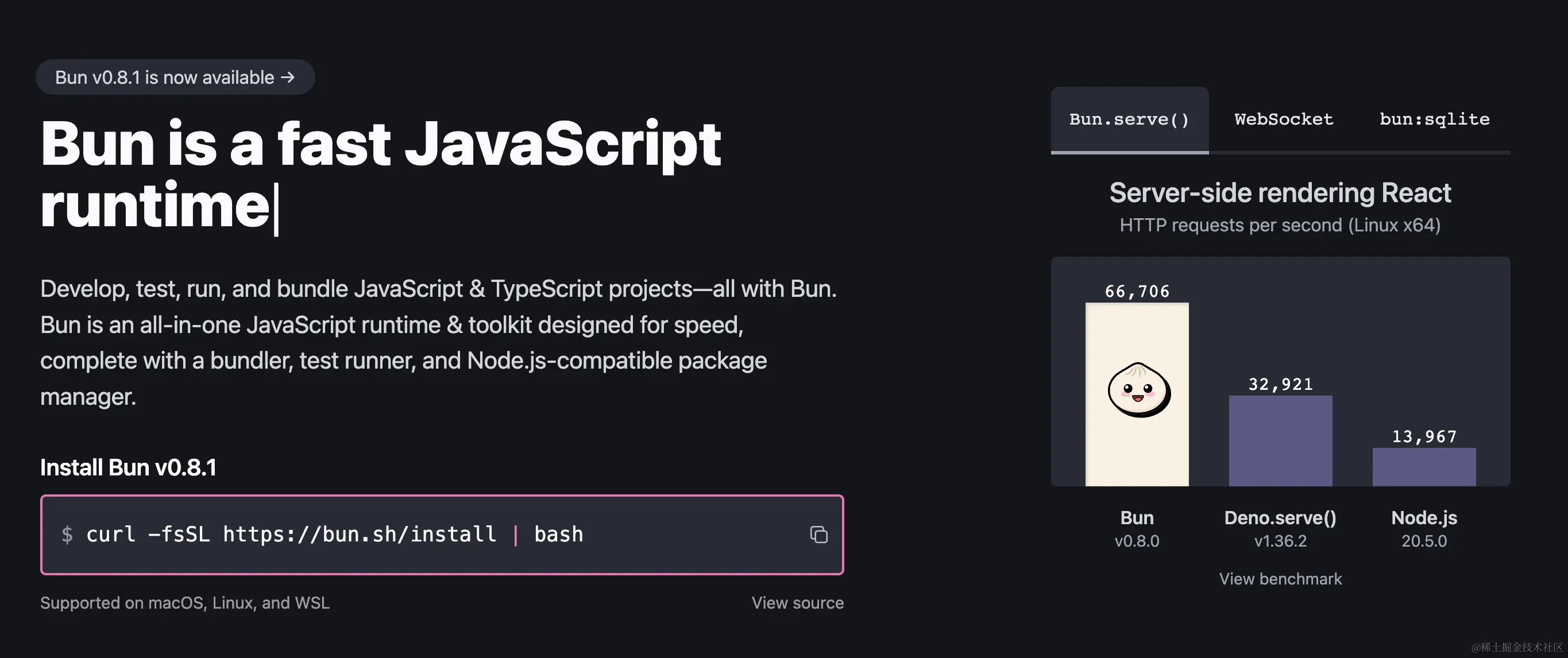
Task: Open the View benchmark link
Action: [x=1280, y=578]
